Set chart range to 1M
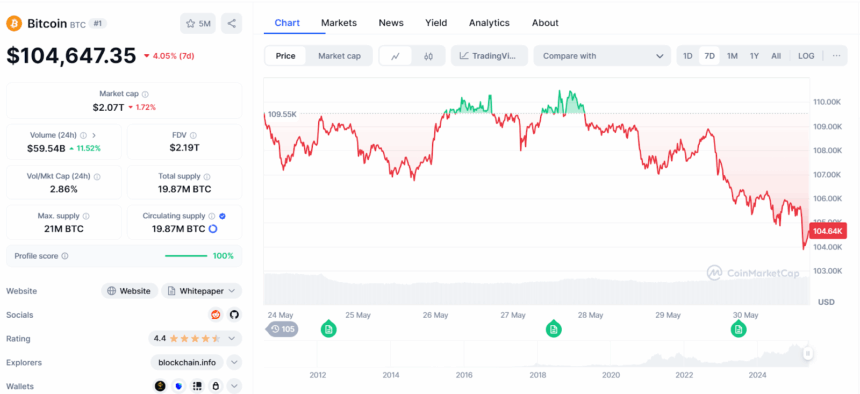 click(732, 56)
